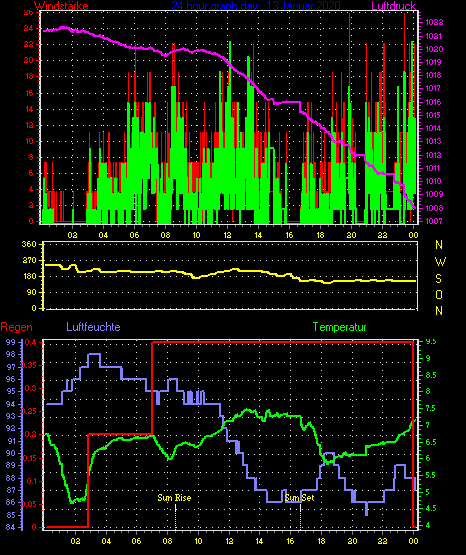Click the red 'Windstärke' axis title
Viewport: 466px width, 555px height.
click(61, 6)
